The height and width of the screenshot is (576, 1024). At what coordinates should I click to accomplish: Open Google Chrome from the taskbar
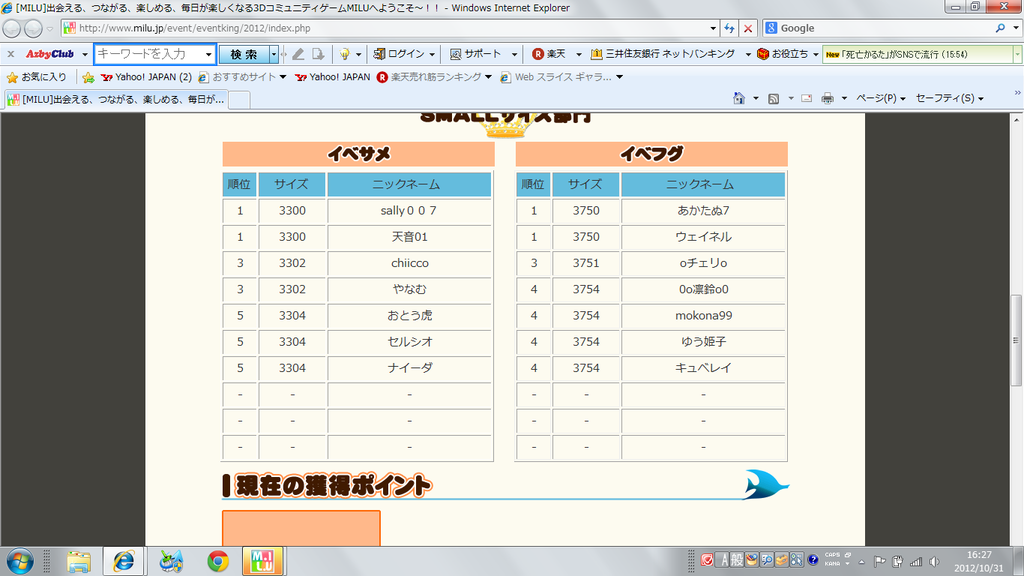coord(217,561)
